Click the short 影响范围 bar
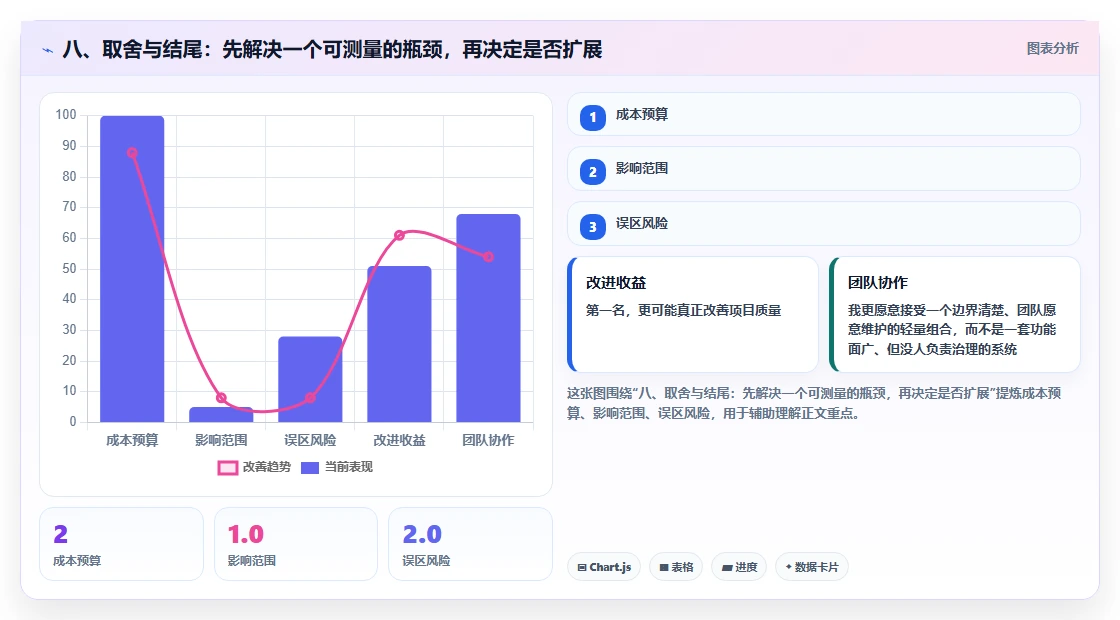This screenshot has width=1120, height=620. click(221, 414)
